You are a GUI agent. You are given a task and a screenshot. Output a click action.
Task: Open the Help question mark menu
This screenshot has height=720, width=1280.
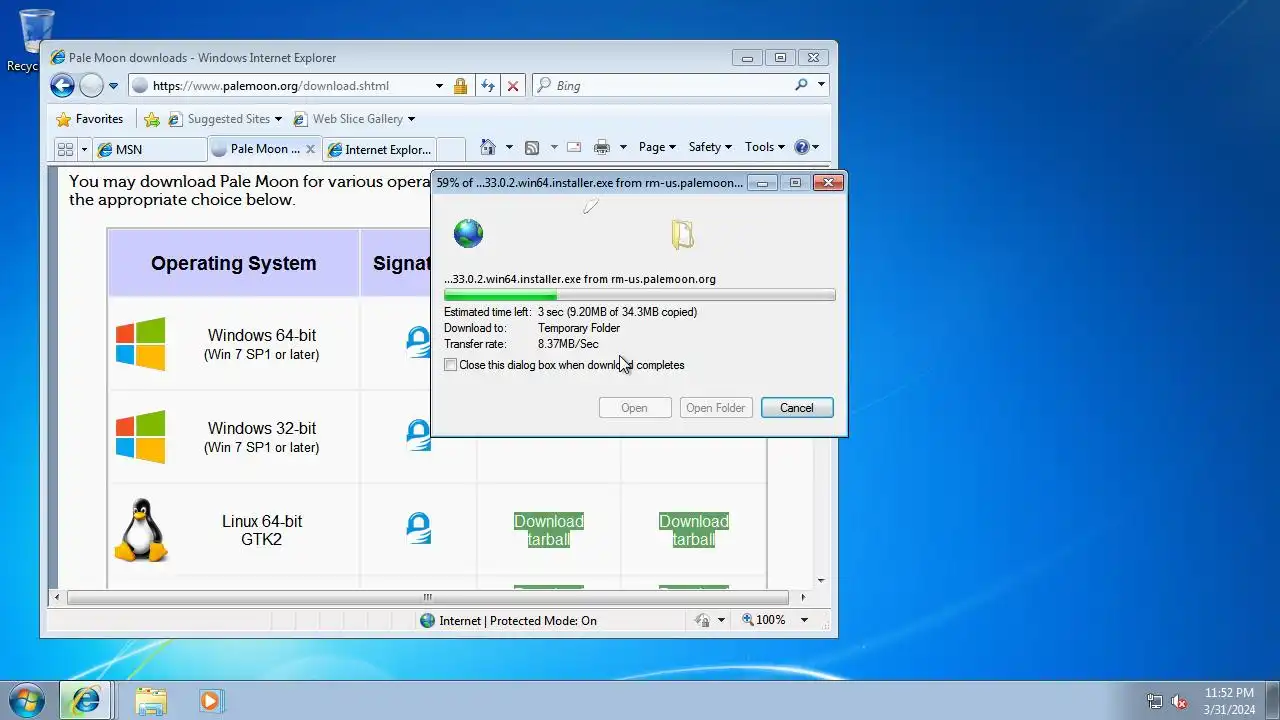pyautogui.click(x=806, y=147)
